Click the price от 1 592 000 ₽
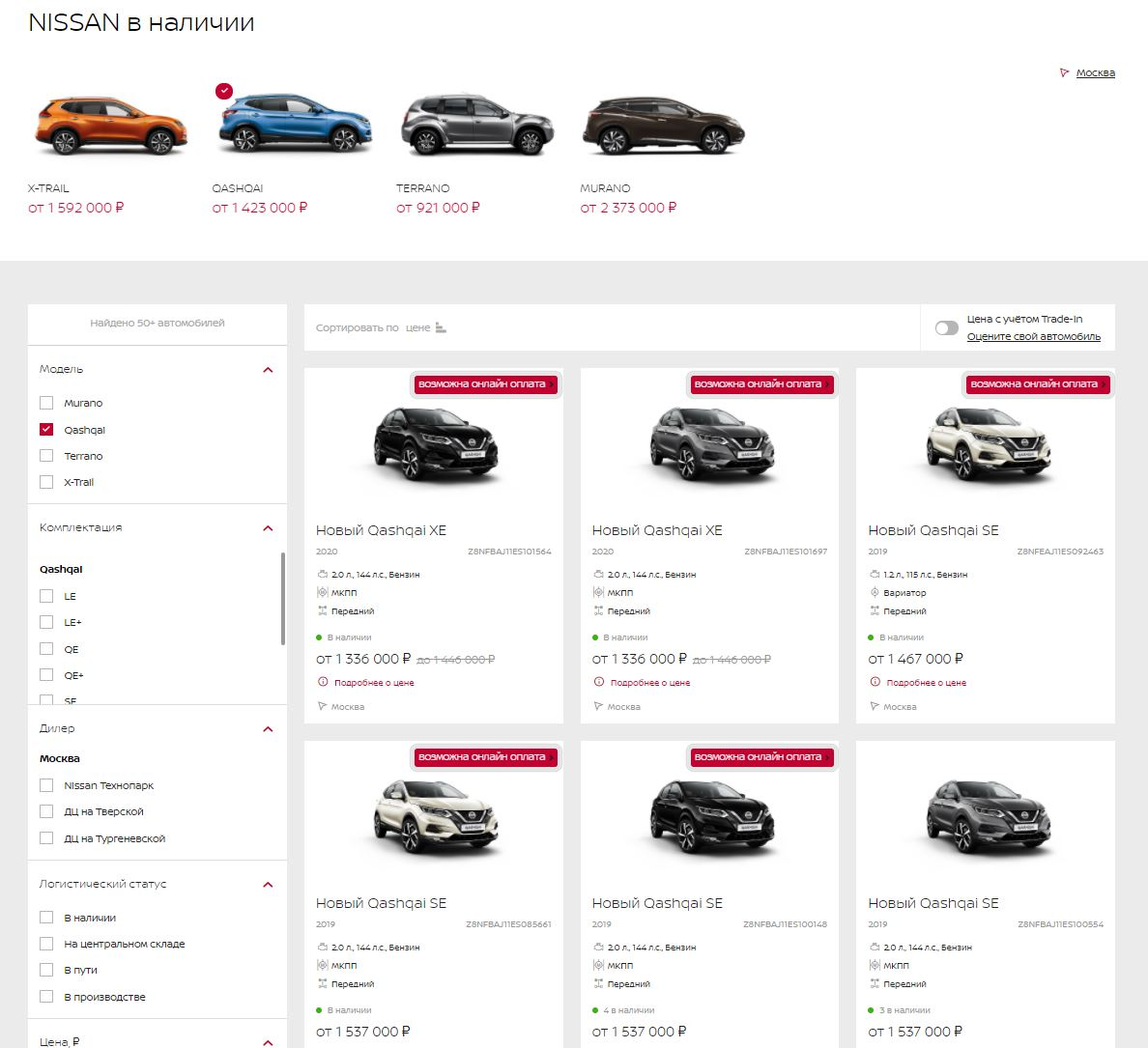 tap(76, 208)
